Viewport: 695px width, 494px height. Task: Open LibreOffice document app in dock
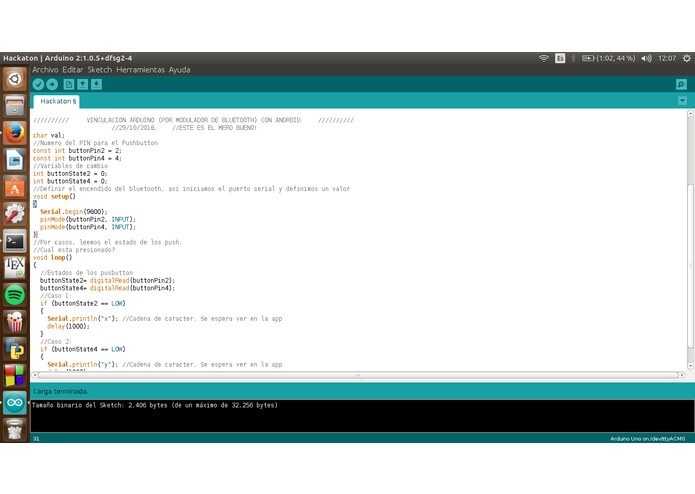(15, 160)
